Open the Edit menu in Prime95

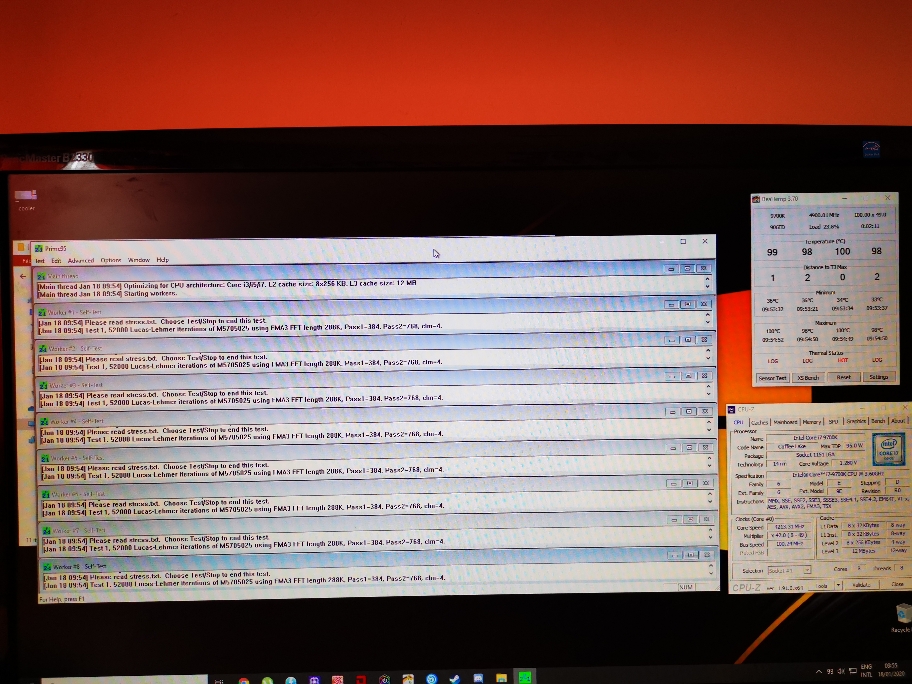[x=56, y=261]
